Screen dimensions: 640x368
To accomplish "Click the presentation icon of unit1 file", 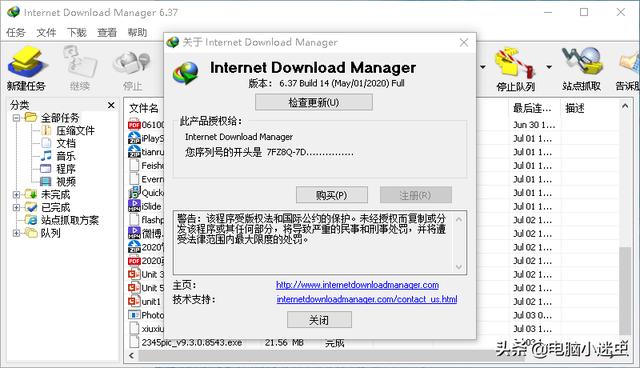I will (134, 301).
